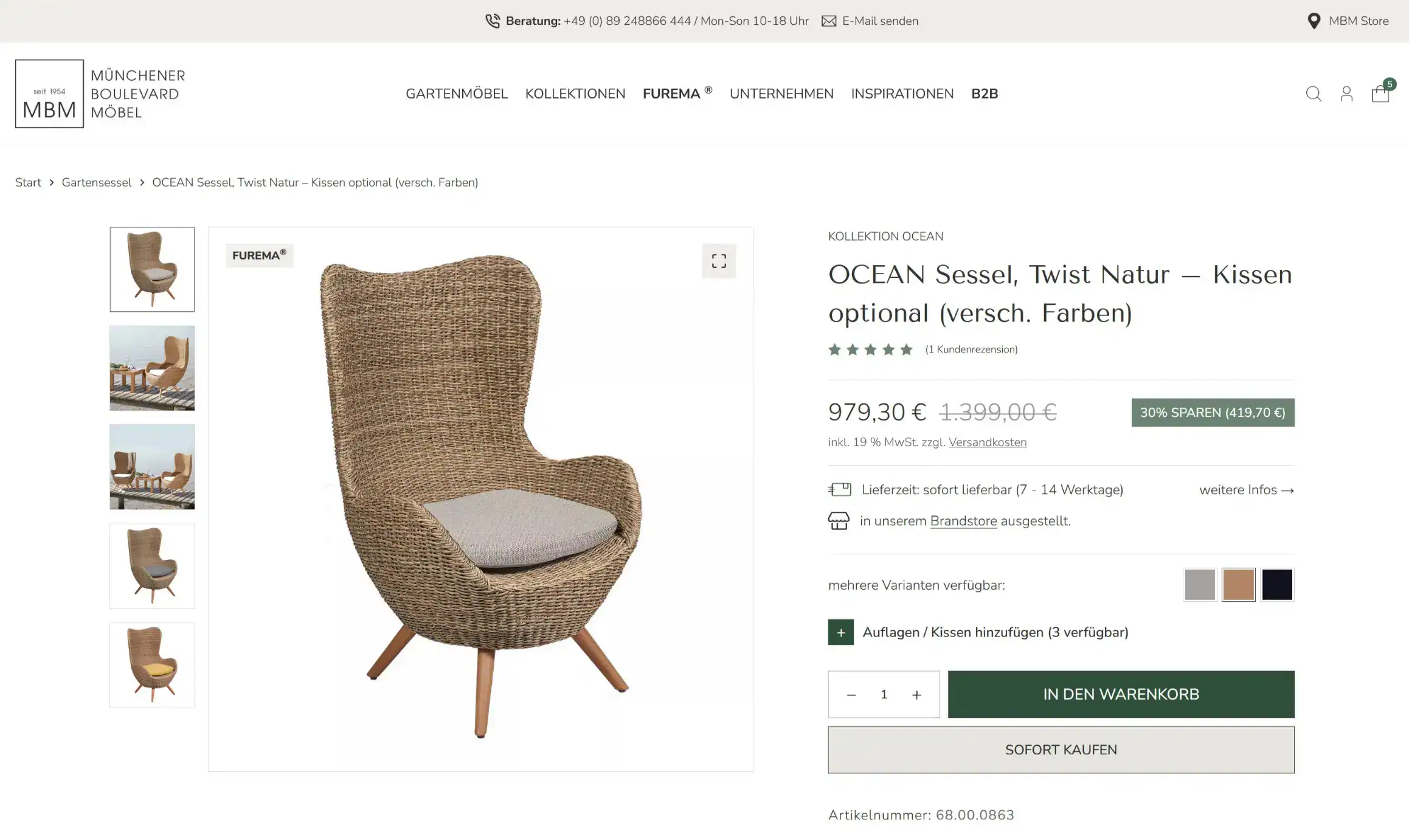The width and height of the screenshot is (1409, 840).
Task: Select the black color variant swatch
Action: [1277, 584]
